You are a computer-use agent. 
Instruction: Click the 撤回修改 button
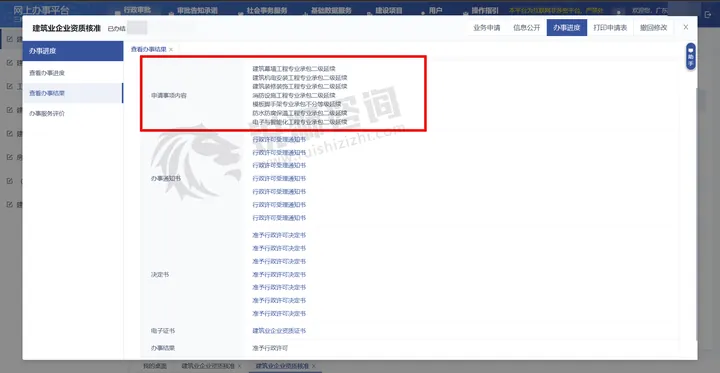click(653, 28)
